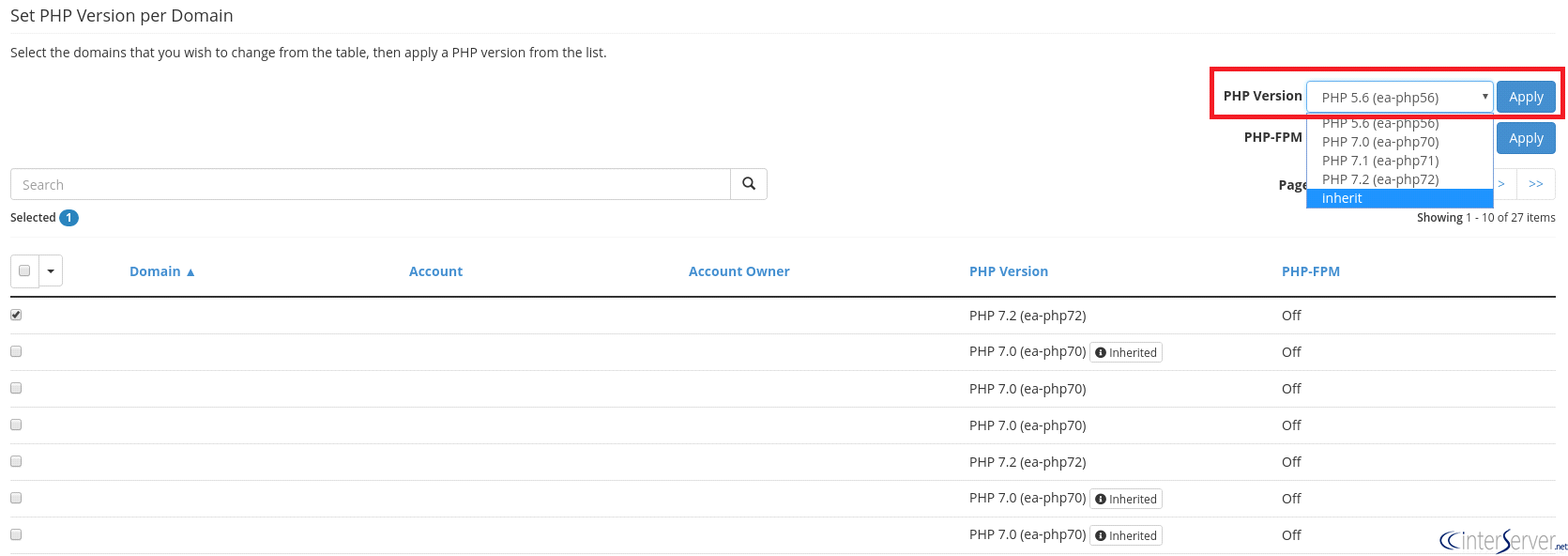
Task: Click the magnifier search icon button
Action: (749, 184)
